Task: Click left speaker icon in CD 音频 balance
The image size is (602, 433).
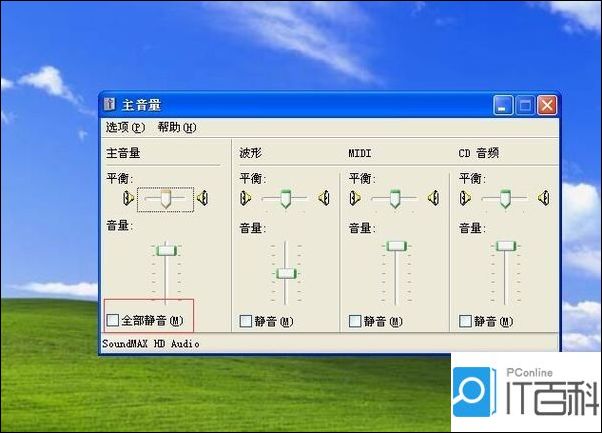Action: click(x=465, y=198)
